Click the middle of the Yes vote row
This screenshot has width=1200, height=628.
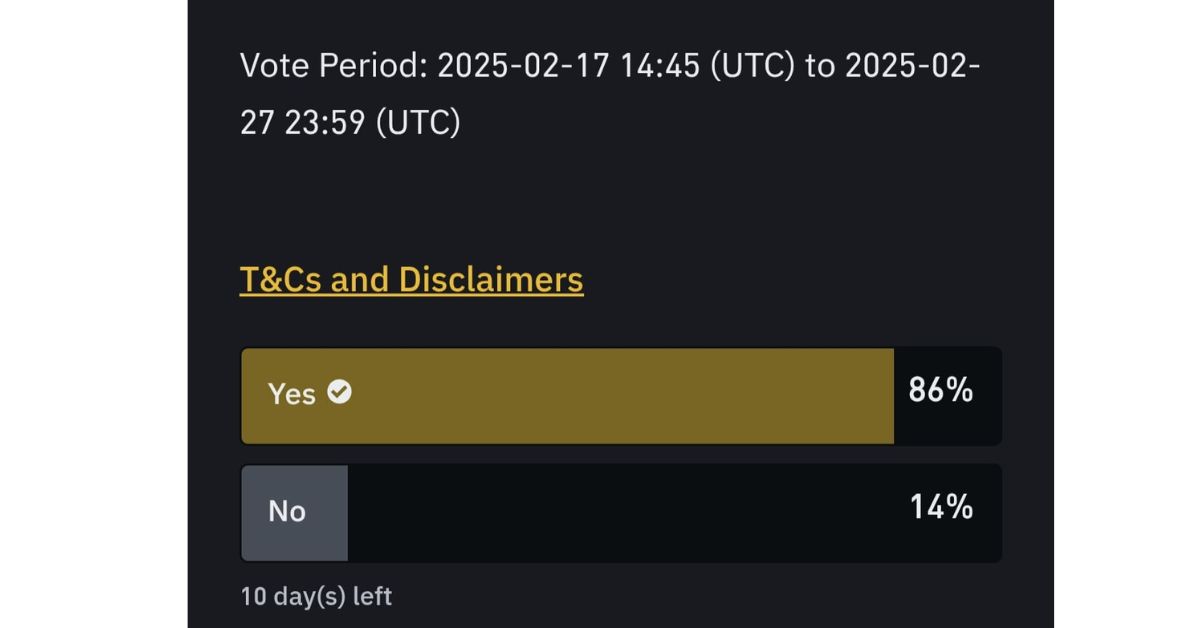coord(620,395)
